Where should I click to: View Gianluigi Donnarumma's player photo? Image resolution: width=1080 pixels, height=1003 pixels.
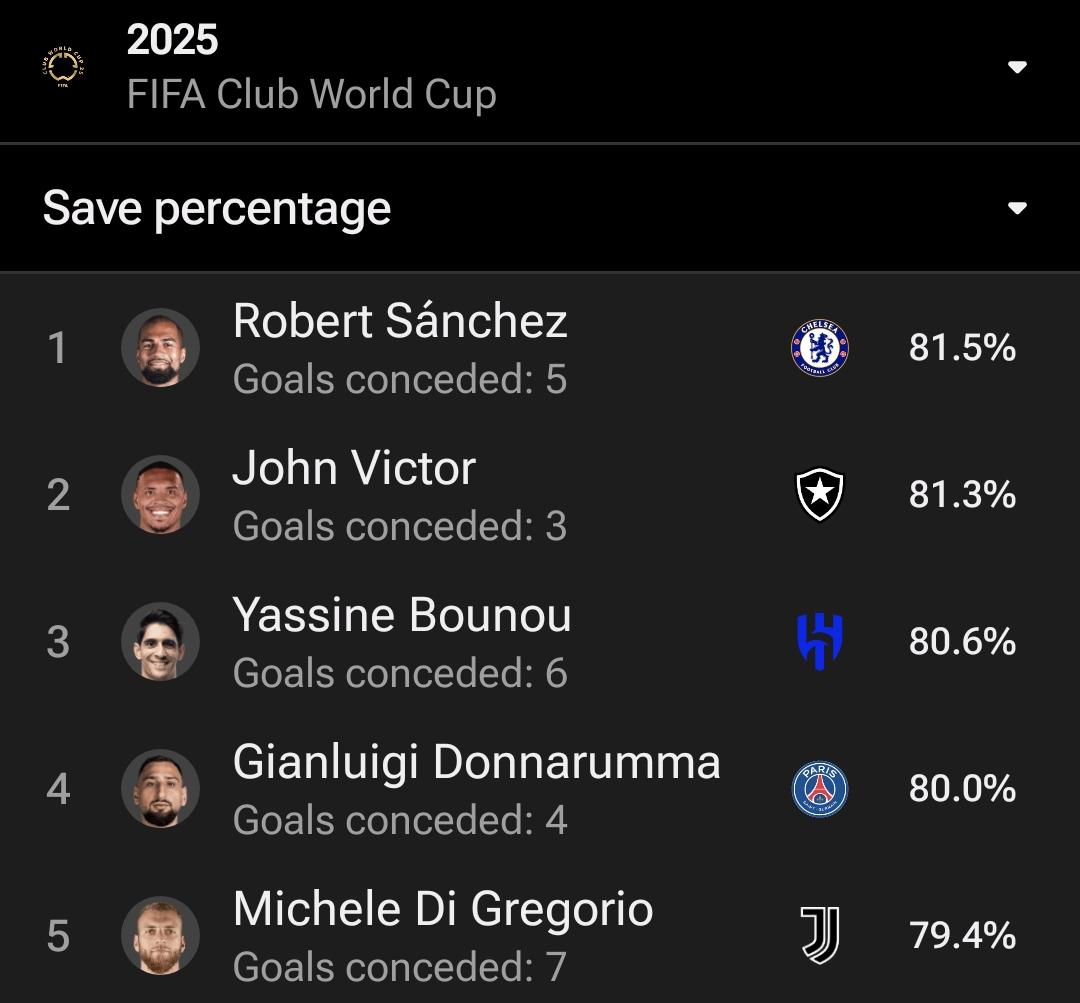click(x=160, y=789)
